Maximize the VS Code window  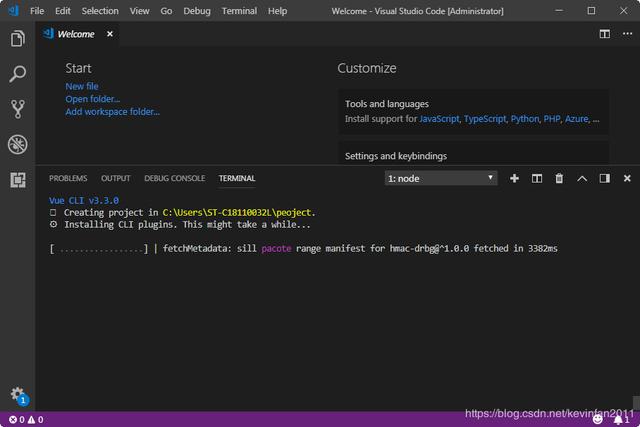591,11
